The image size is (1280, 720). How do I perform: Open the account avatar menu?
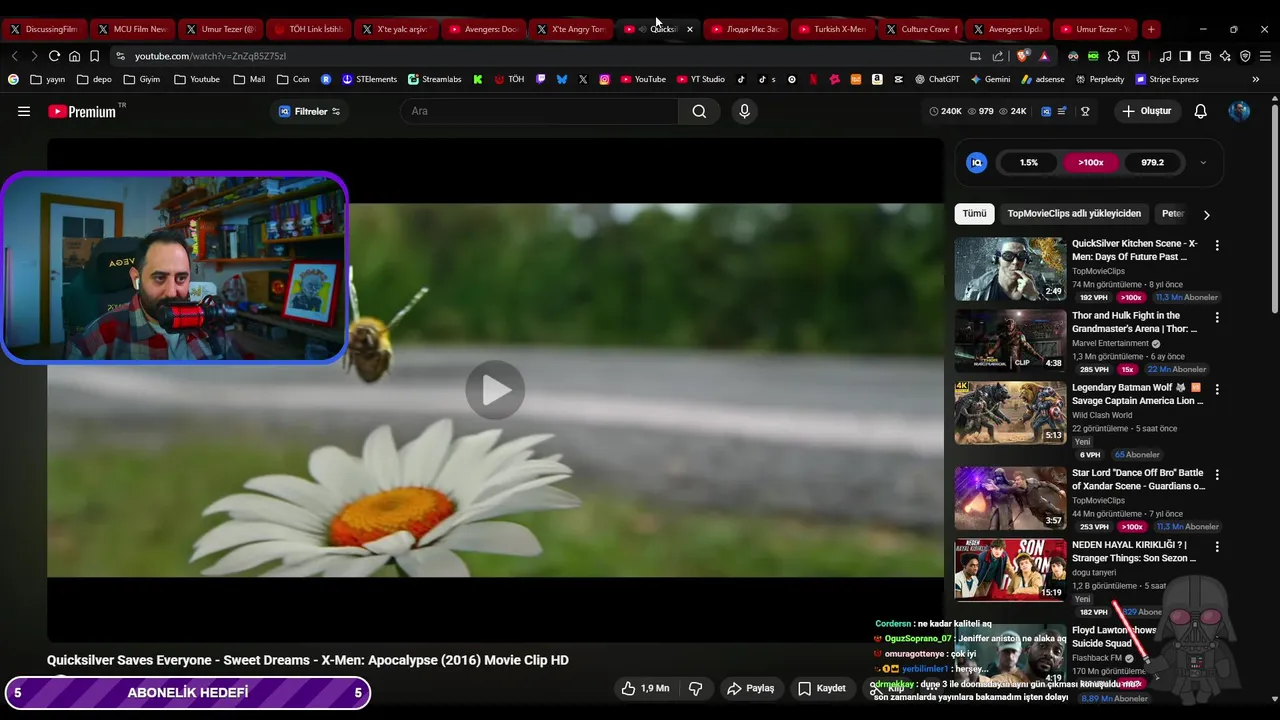pyautogui.click(x=1239, y=111)
